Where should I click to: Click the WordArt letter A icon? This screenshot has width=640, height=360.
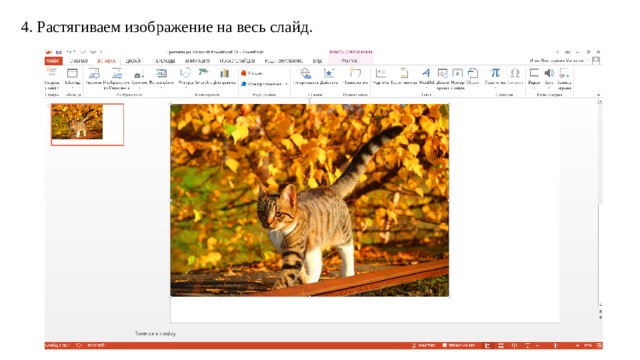pyautogui.click(x=426, y=73)
